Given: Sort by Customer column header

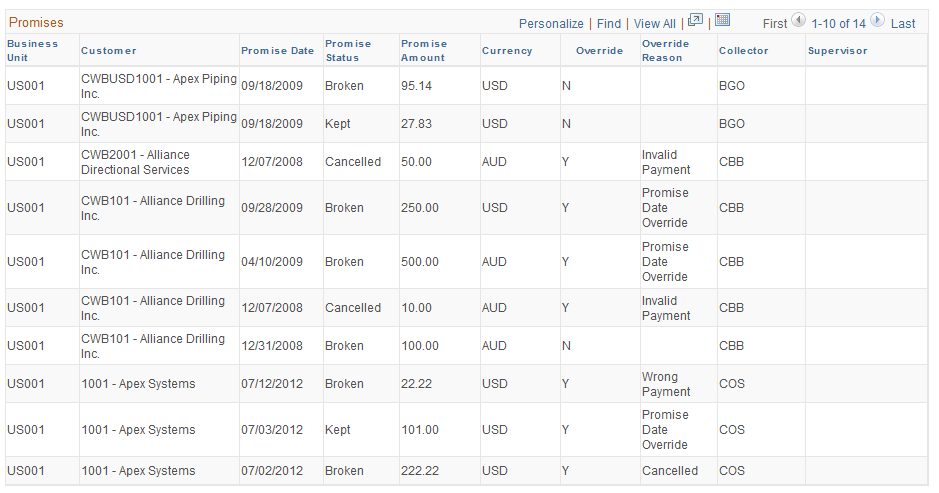Looking at the screenshot, I should 109,51.
